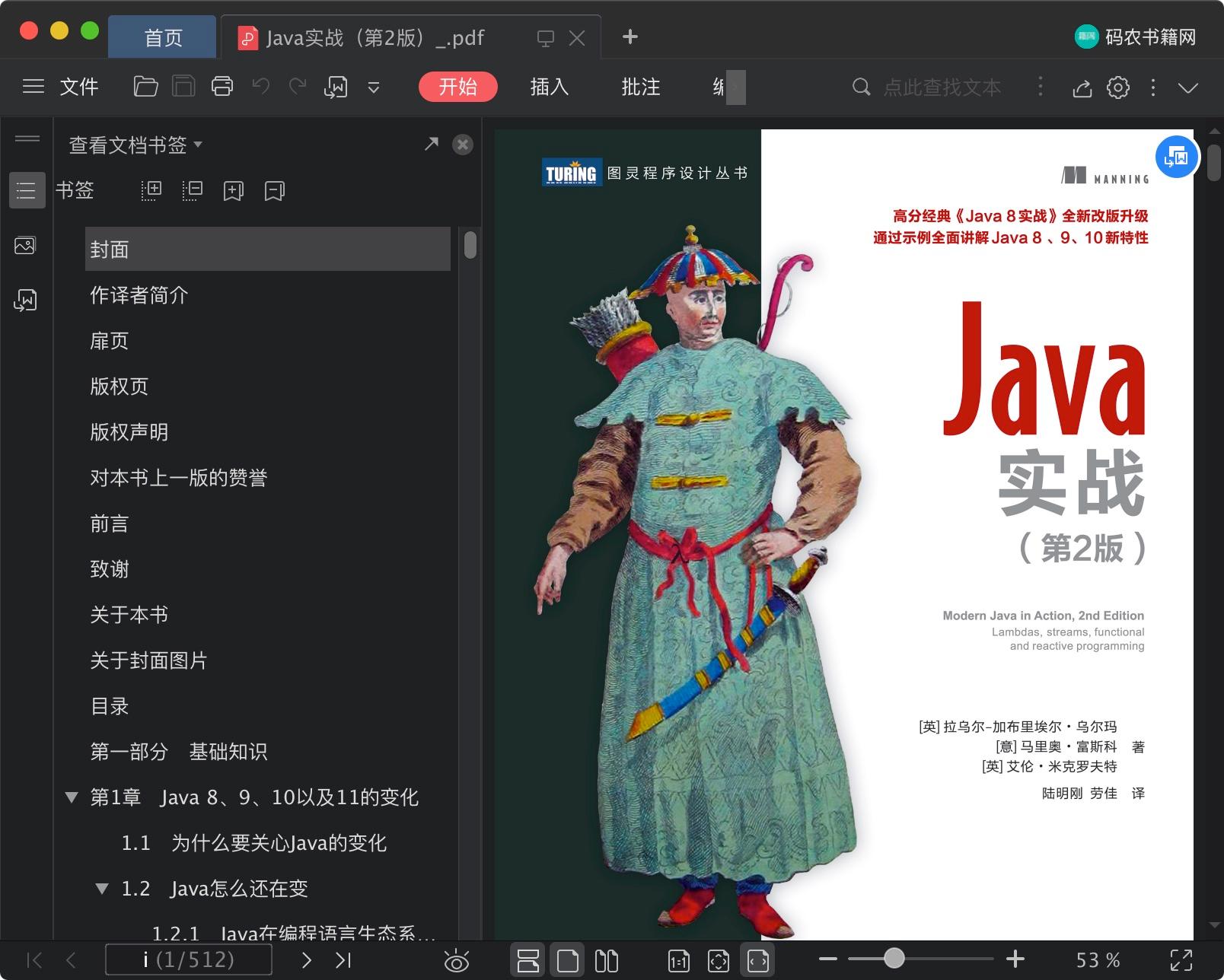1224x980 pixels.
Task: Open the convert sidebar icon at left
Action: 25,300
